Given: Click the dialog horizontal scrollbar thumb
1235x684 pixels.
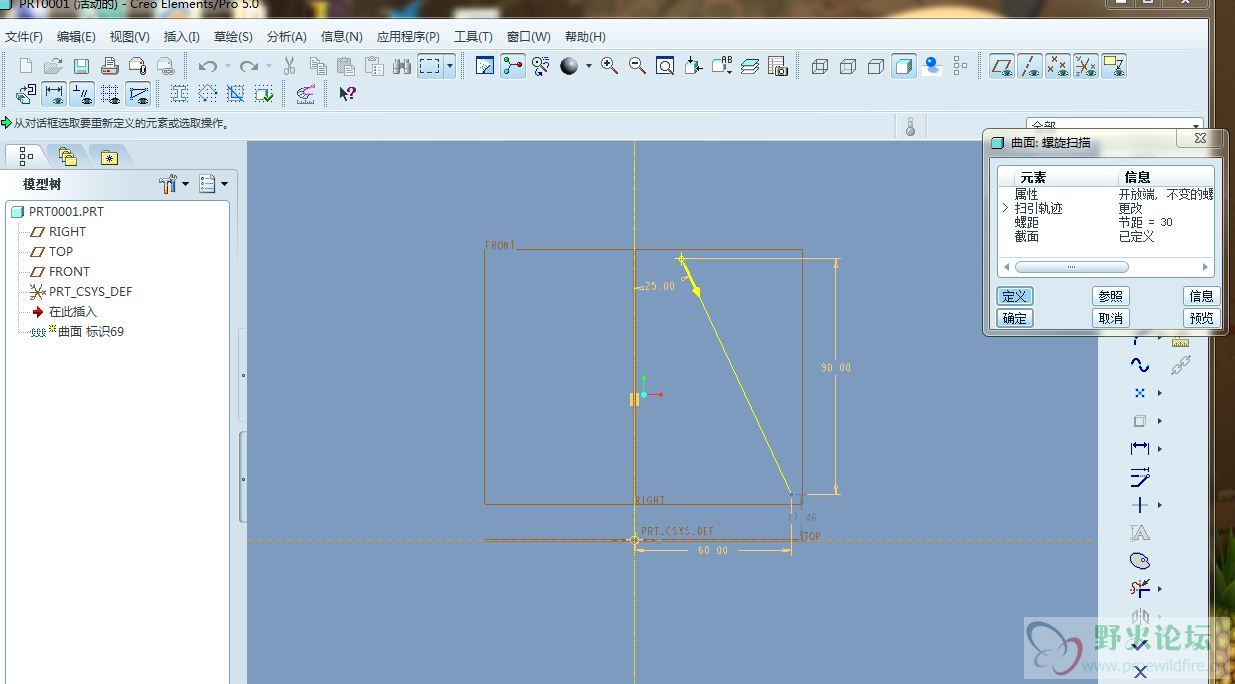Looking at the screenshot, I should point(1072,267).
